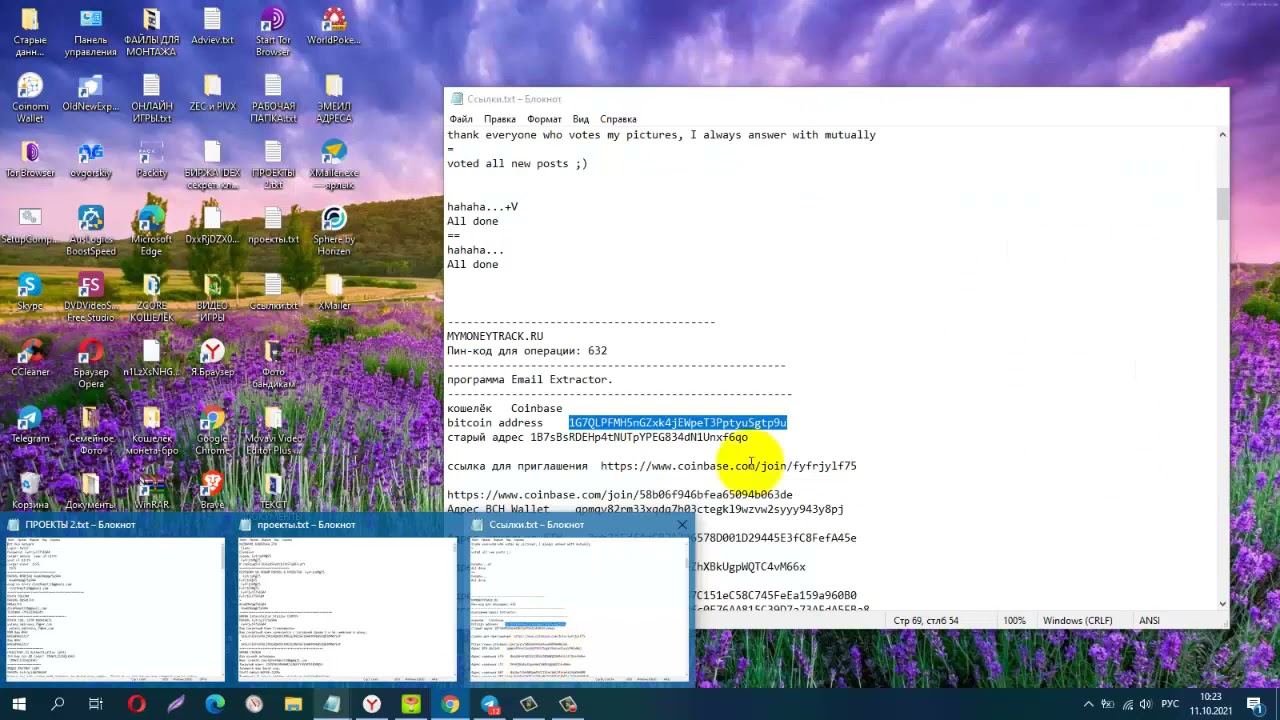
Task: Launch Opera from the taskbar
Action: tap(137, 704)
